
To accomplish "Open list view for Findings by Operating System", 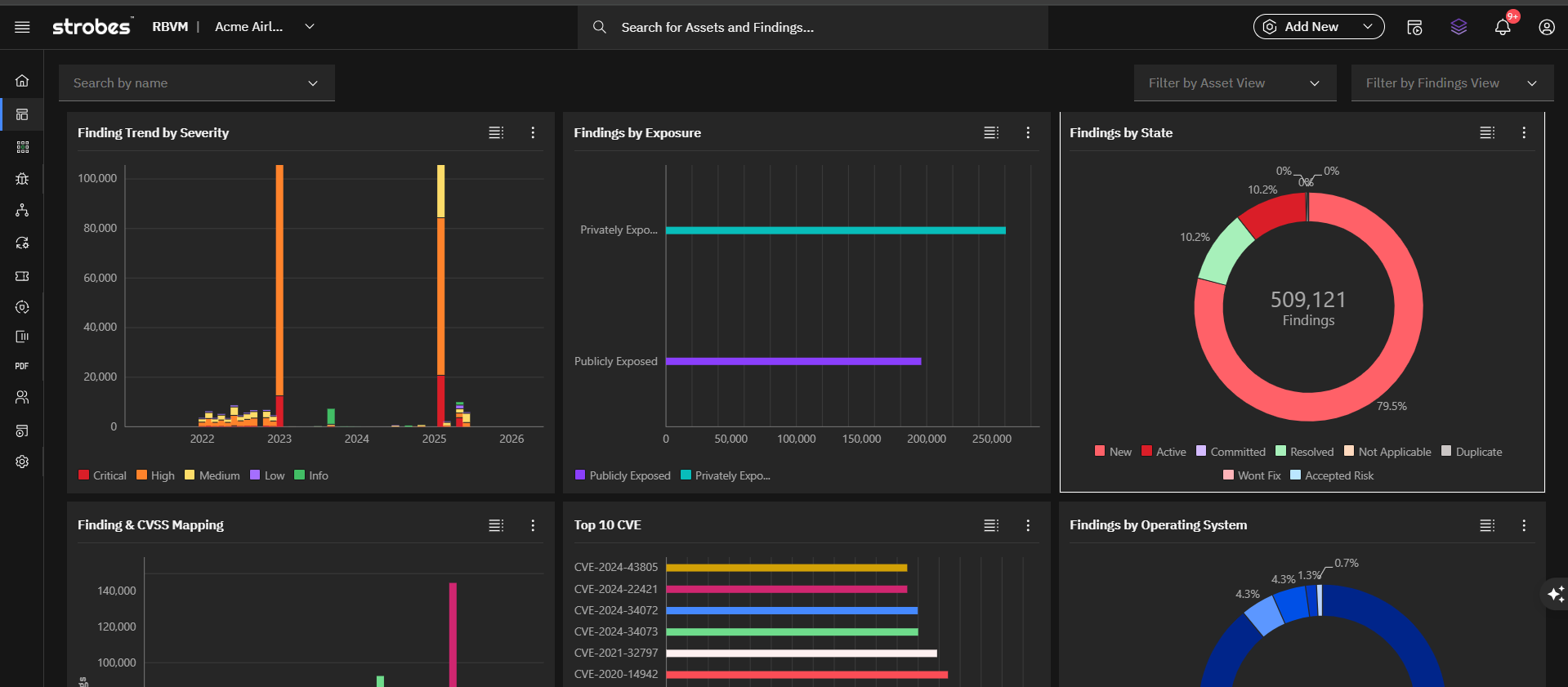I will (x=1487, y=525).
